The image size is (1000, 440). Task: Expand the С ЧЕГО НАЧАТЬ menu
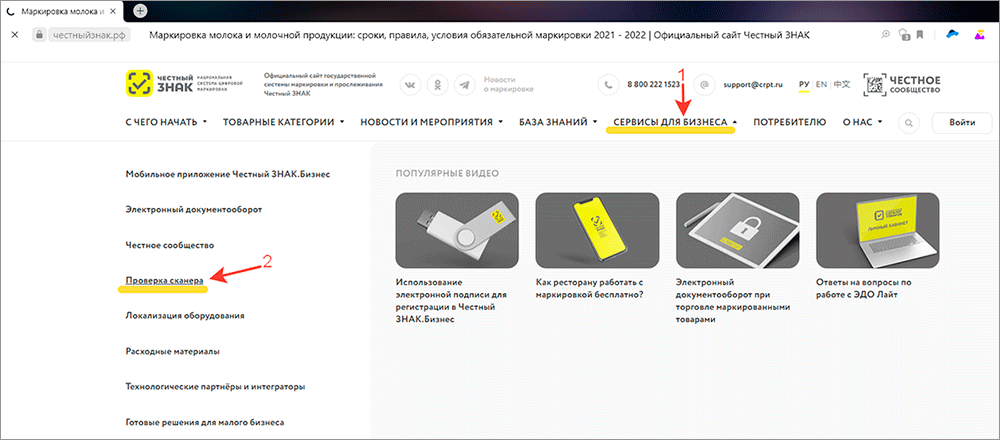166,122
